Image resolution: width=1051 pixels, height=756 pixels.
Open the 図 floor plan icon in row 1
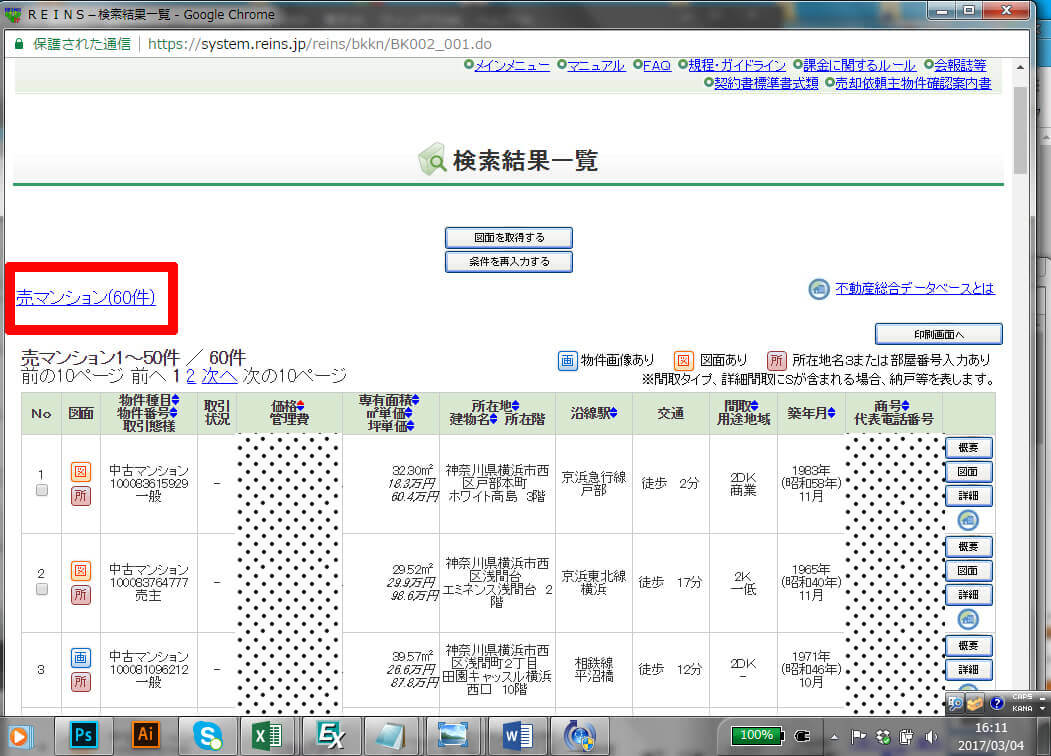pyautogui.click(x=81, y=471)
